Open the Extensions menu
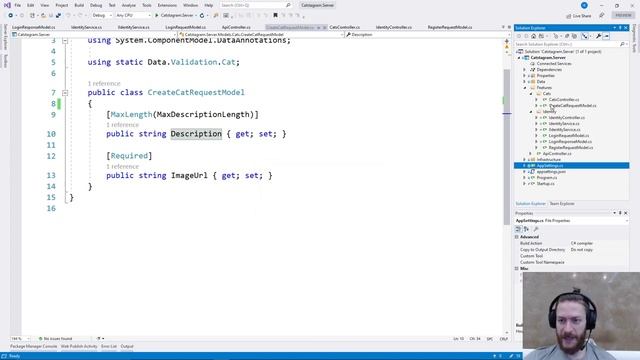The width and height of the screenshot is (640, 360). point(167,5)
